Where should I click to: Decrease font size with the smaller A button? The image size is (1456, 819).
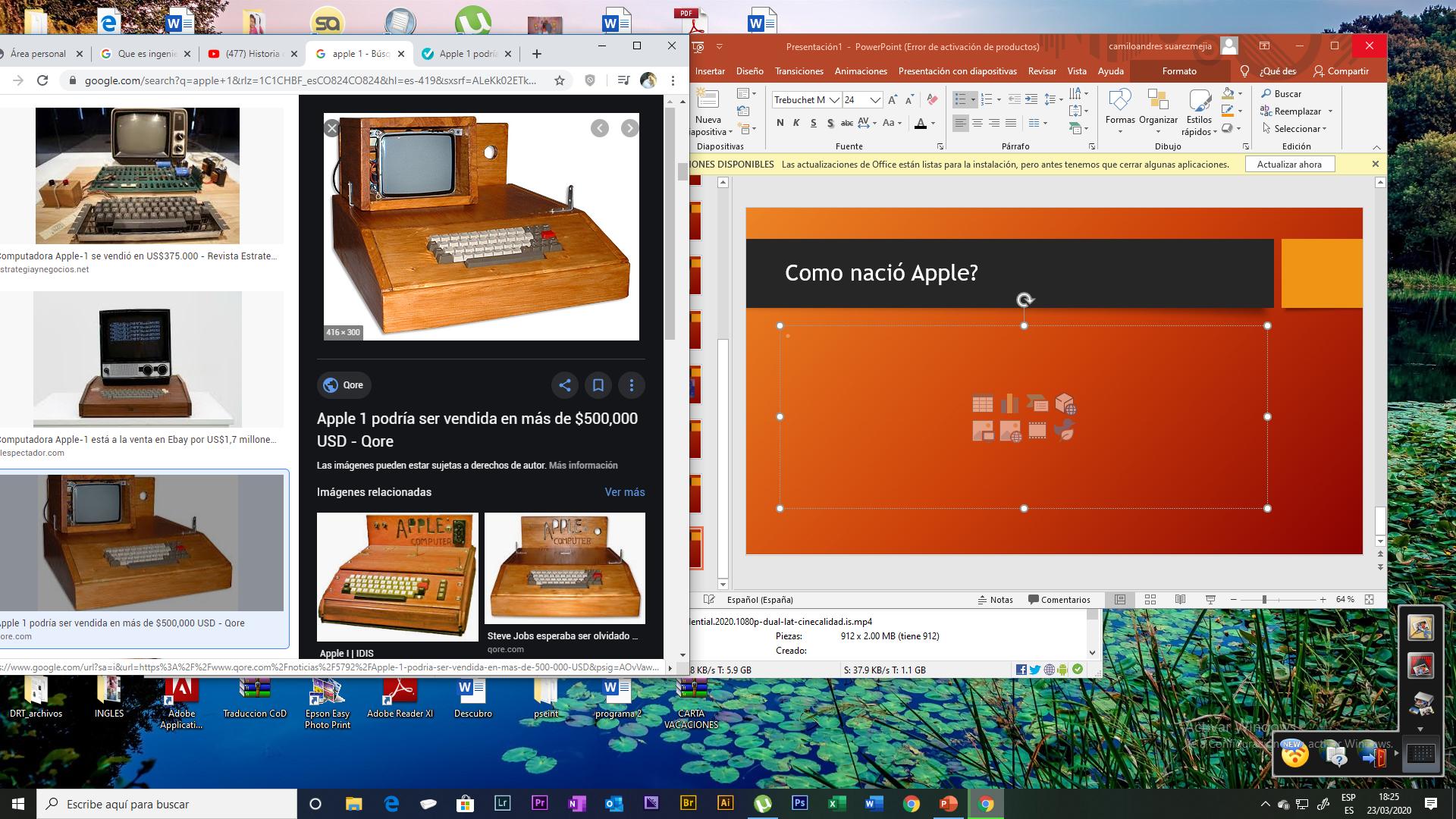click(909, 99)
